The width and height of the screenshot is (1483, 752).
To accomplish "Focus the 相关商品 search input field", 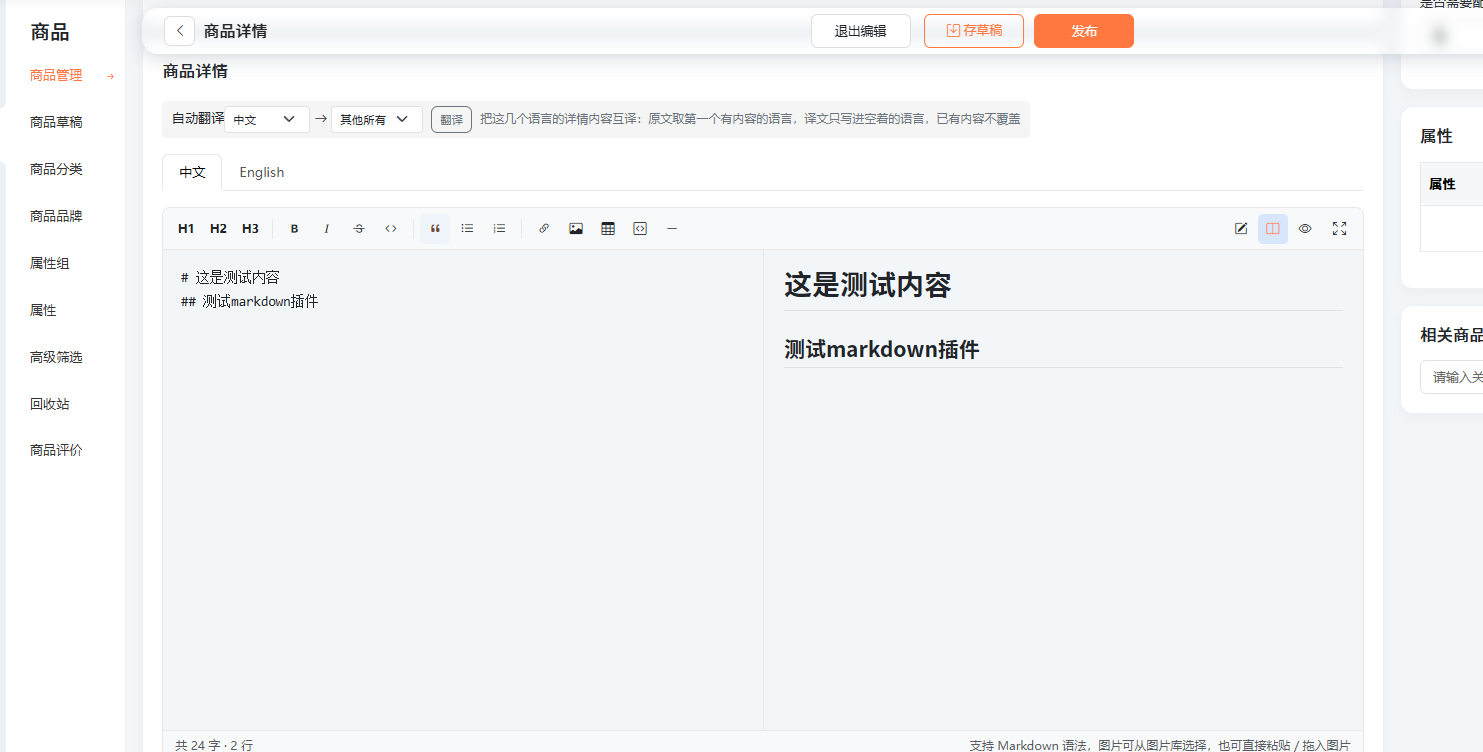I will pos(1452,377).
